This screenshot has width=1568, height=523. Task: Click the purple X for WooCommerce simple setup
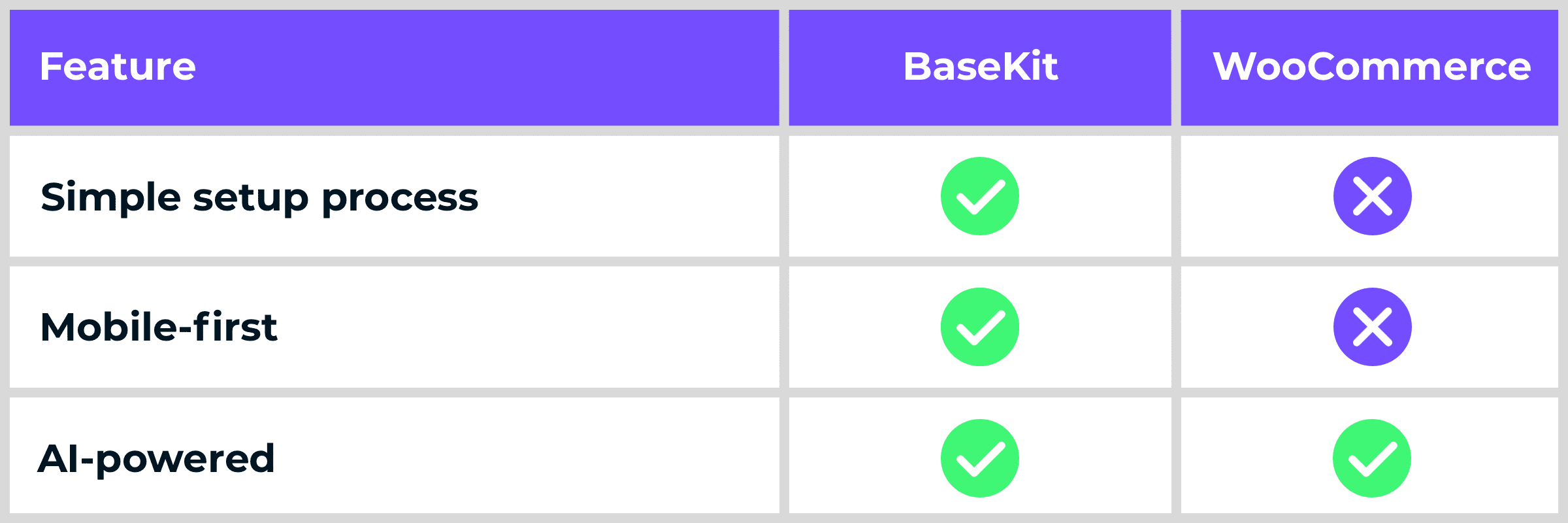1372,196
